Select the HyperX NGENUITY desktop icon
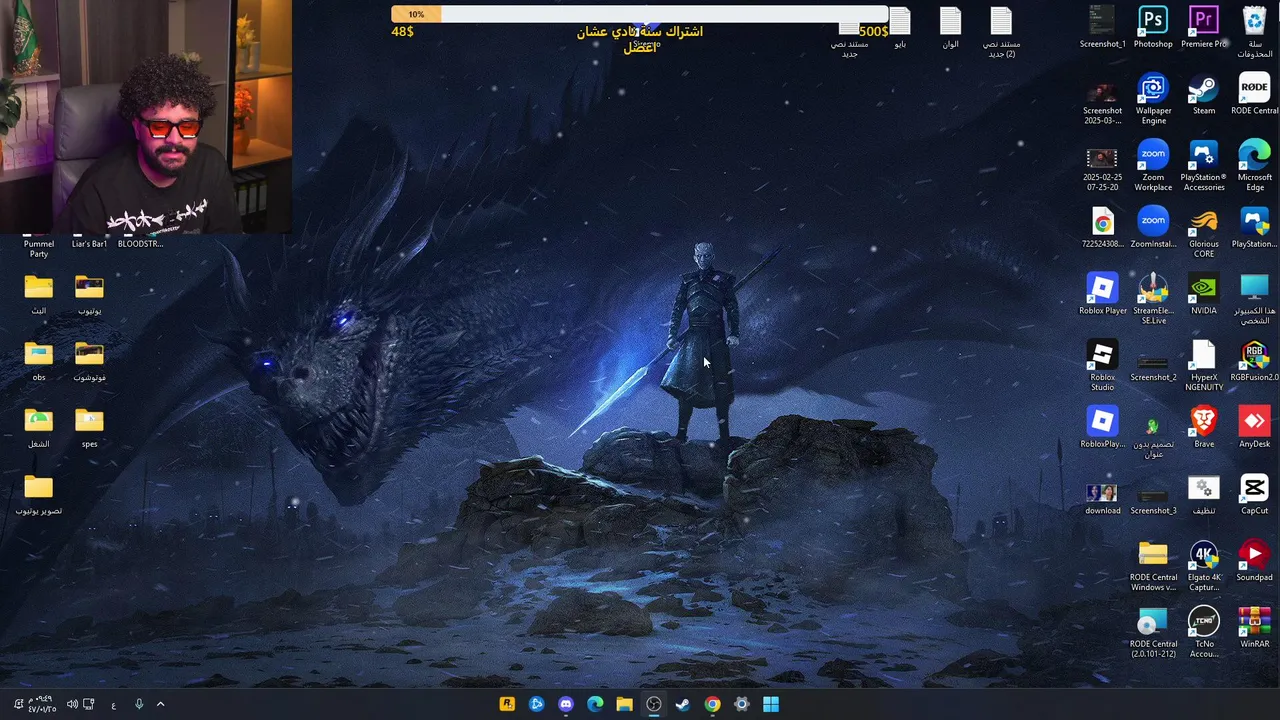The width and height of the screenshot is (1280, 720). (1204, 365)
